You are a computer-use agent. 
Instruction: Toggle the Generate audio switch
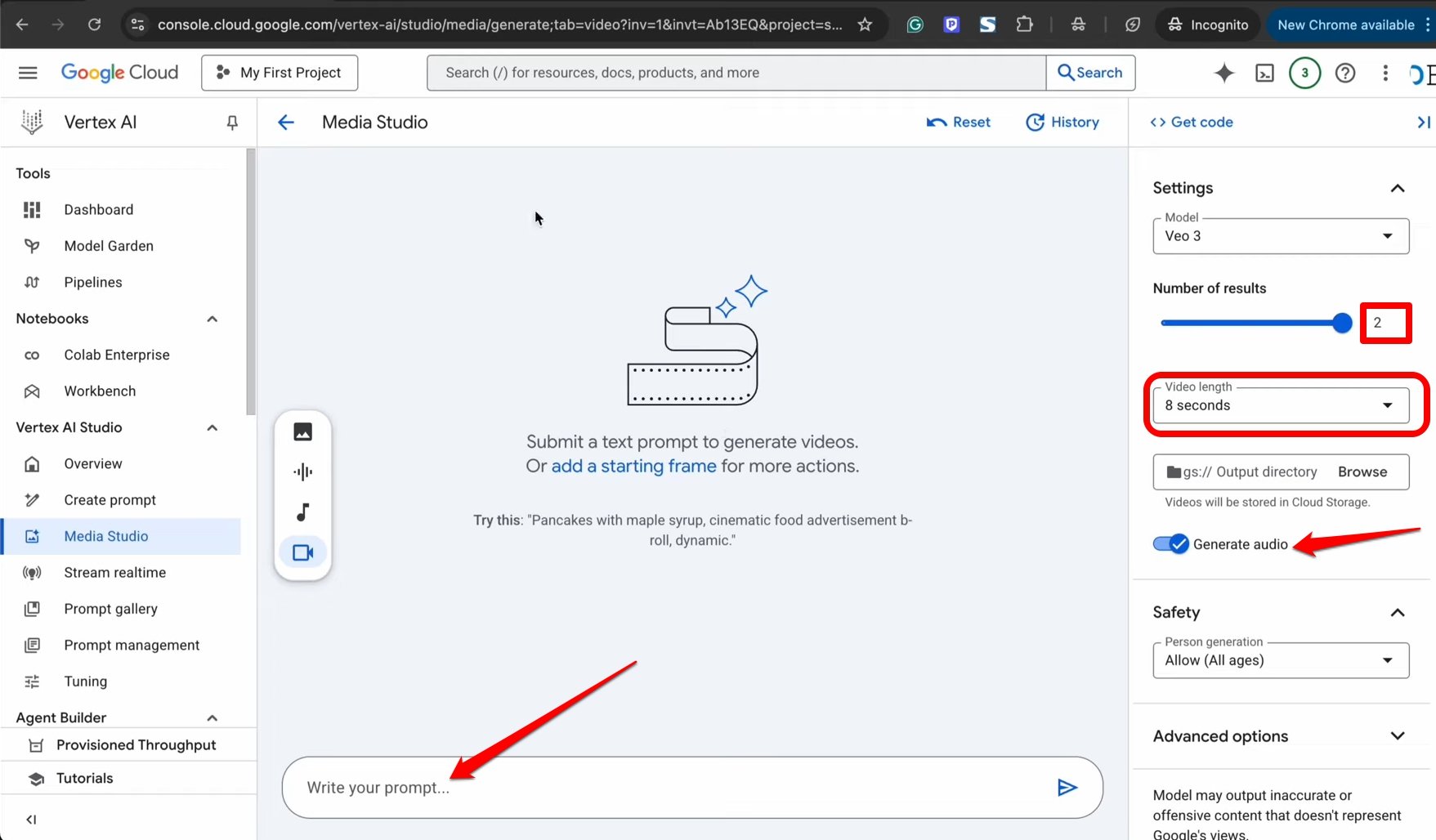pyautogui.click(x=1170, y=544)
